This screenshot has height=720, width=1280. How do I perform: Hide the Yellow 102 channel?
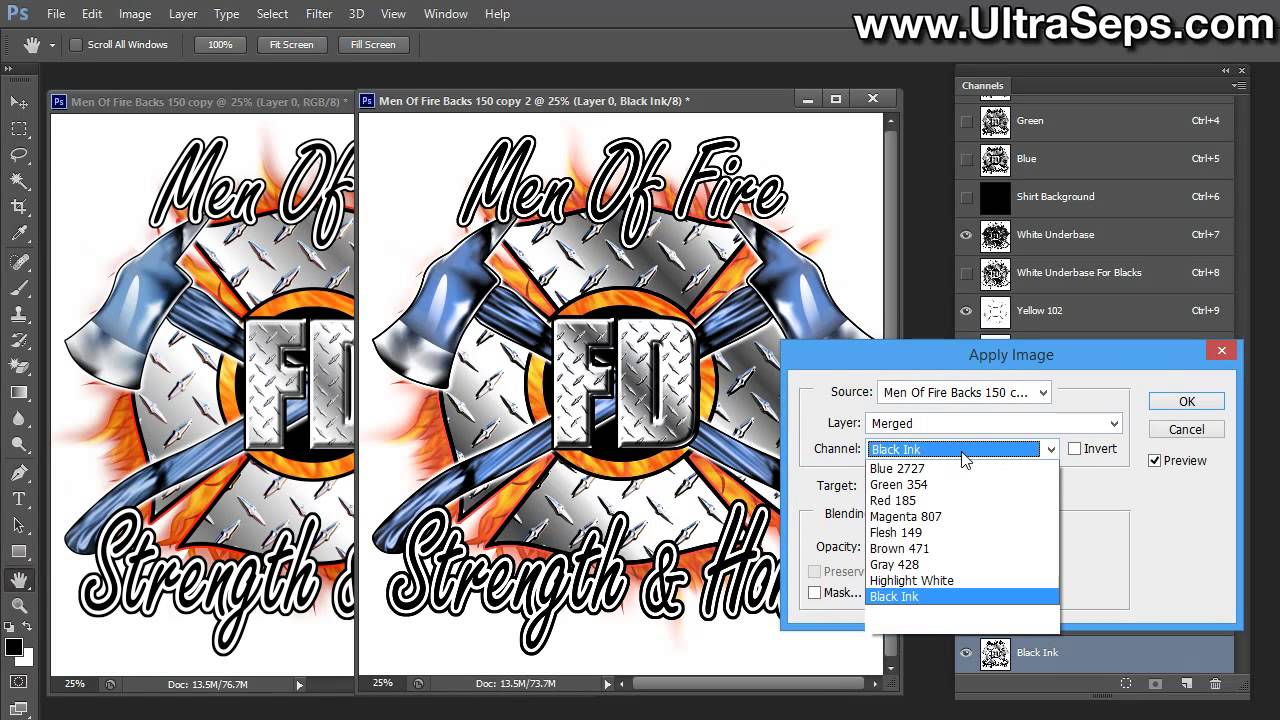(966, 311)
